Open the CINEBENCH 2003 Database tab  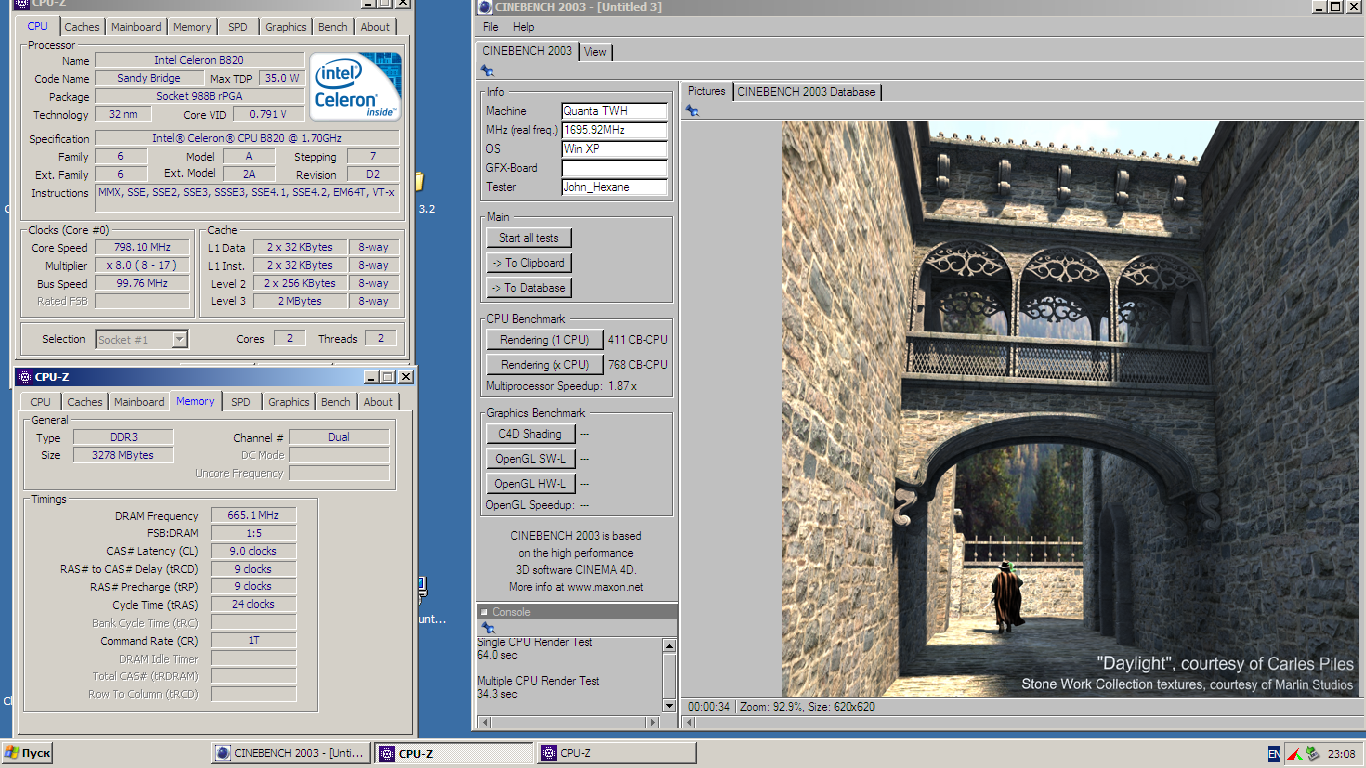(806, 92)
